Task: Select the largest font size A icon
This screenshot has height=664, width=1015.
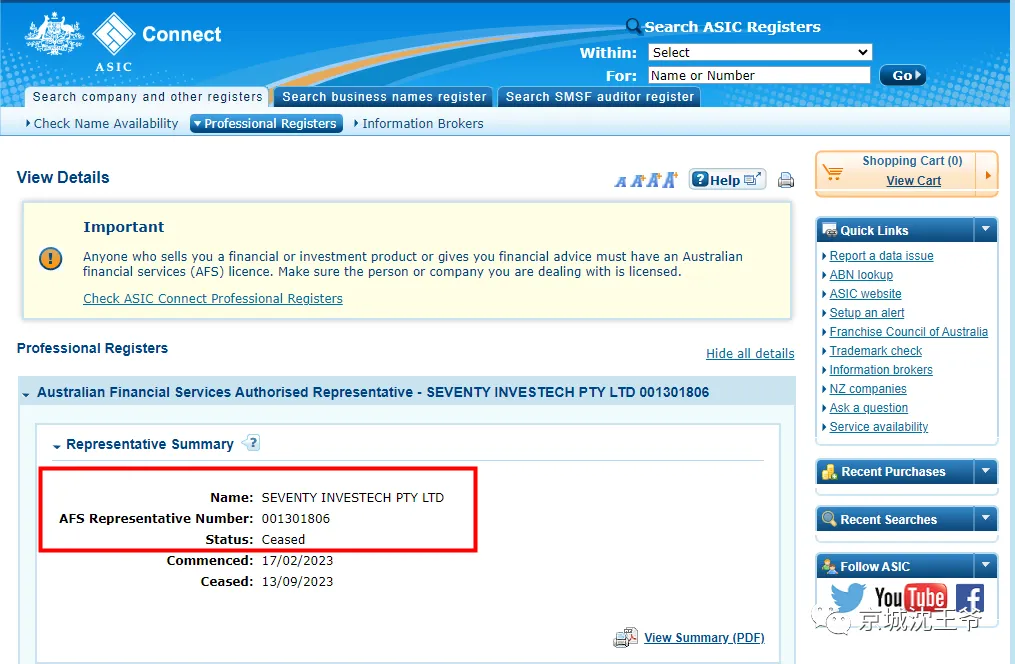Action: coord(670,179)
